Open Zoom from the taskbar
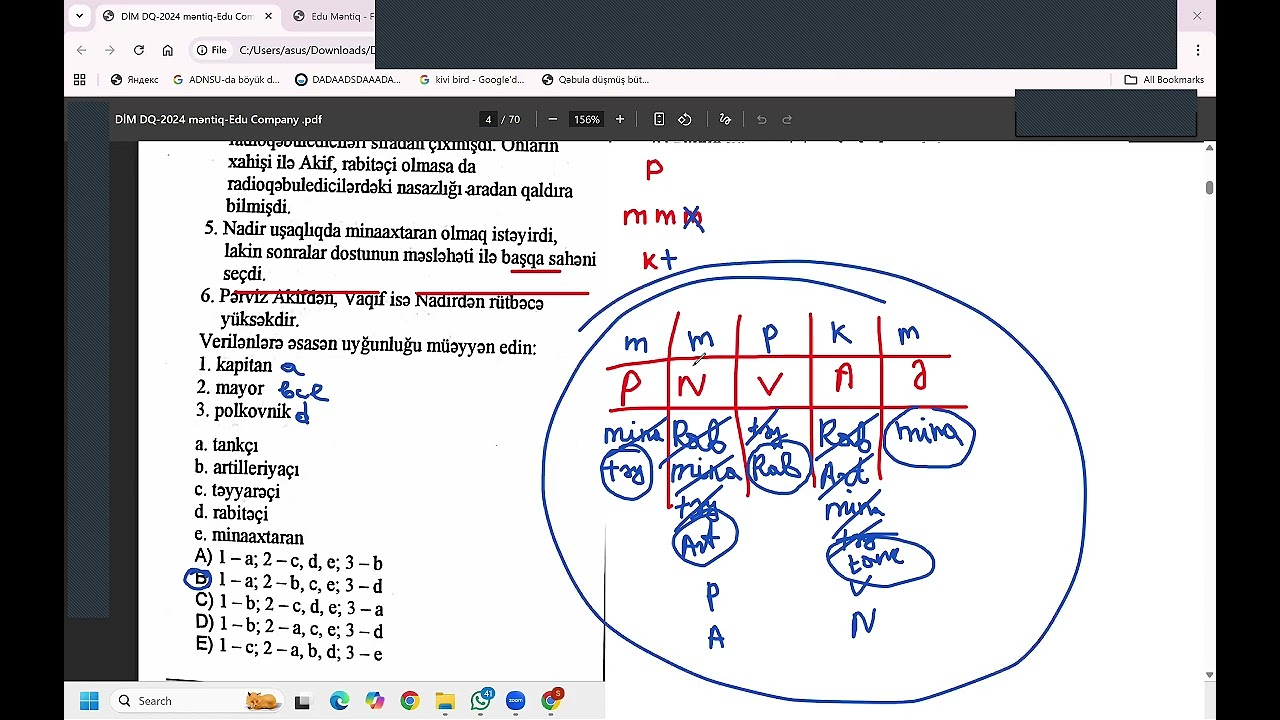 [515, 701]
